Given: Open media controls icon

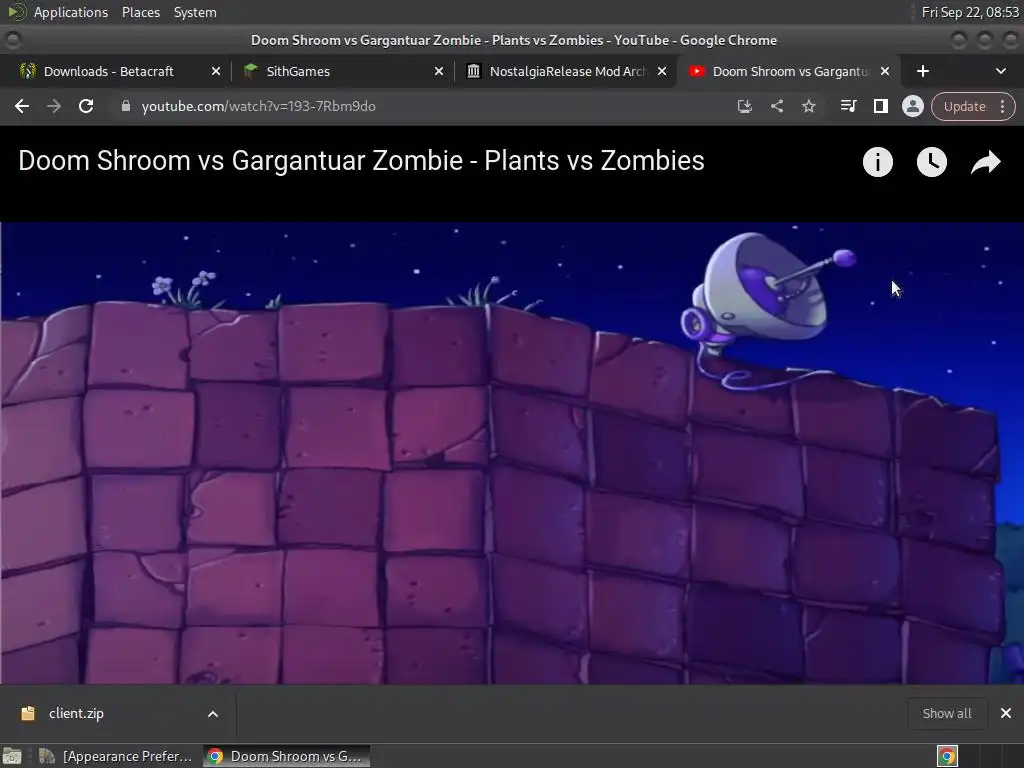Looking at the screenshot, I should 848,106.
